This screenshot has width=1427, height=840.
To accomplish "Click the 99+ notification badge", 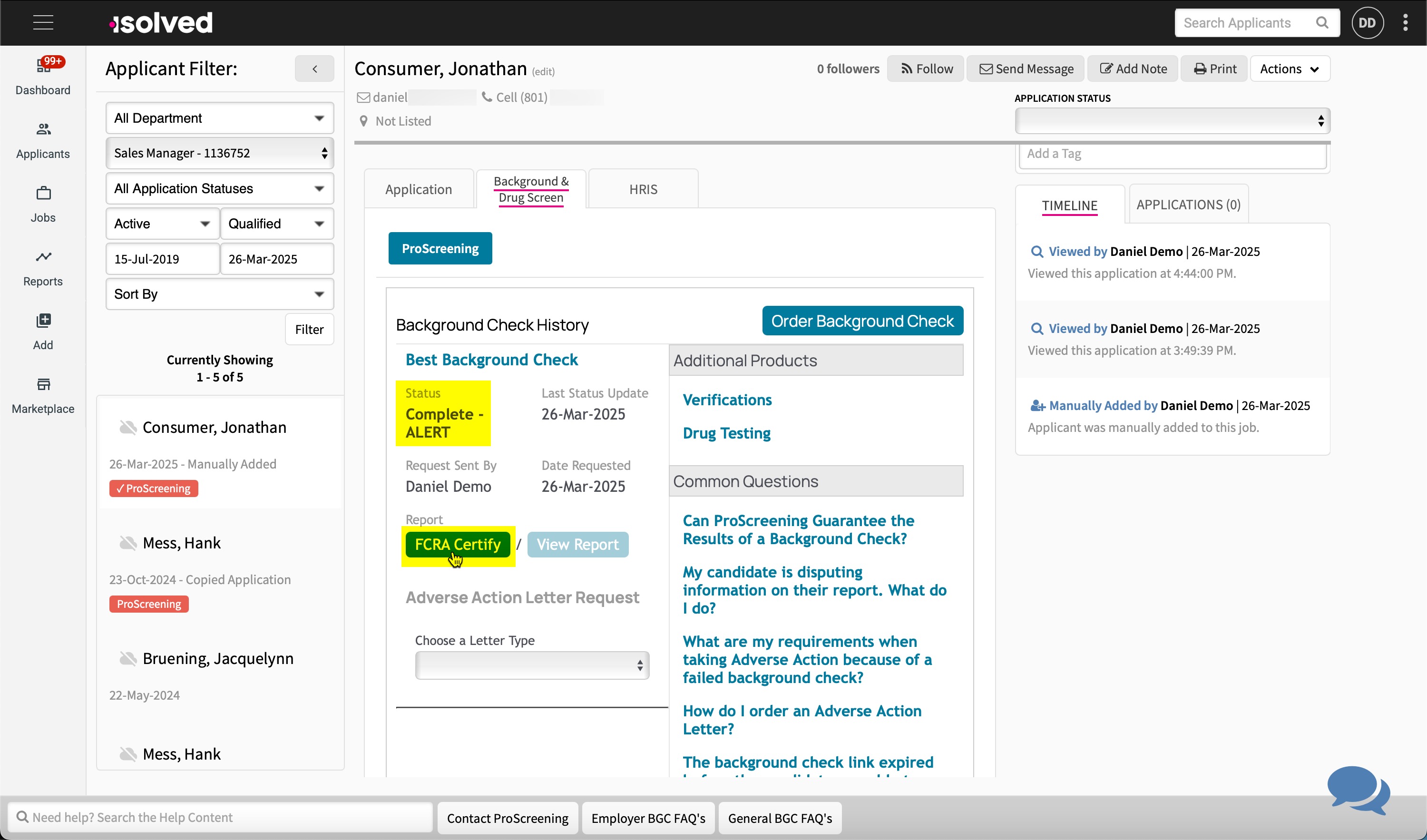I will point(53,61).
